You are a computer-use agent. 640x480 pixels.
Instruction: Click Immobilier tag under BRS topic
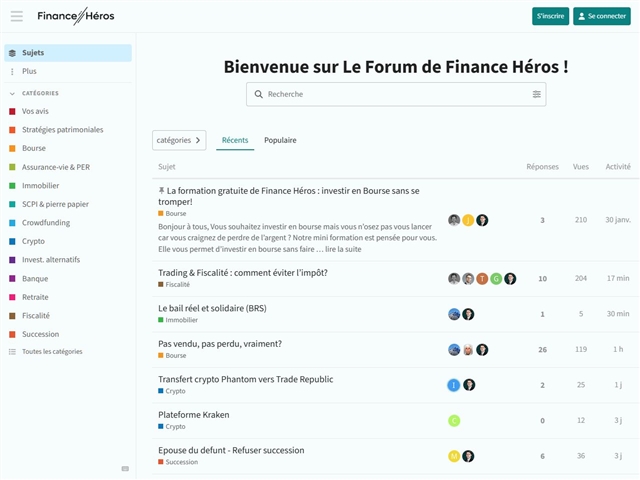(178, 320)
